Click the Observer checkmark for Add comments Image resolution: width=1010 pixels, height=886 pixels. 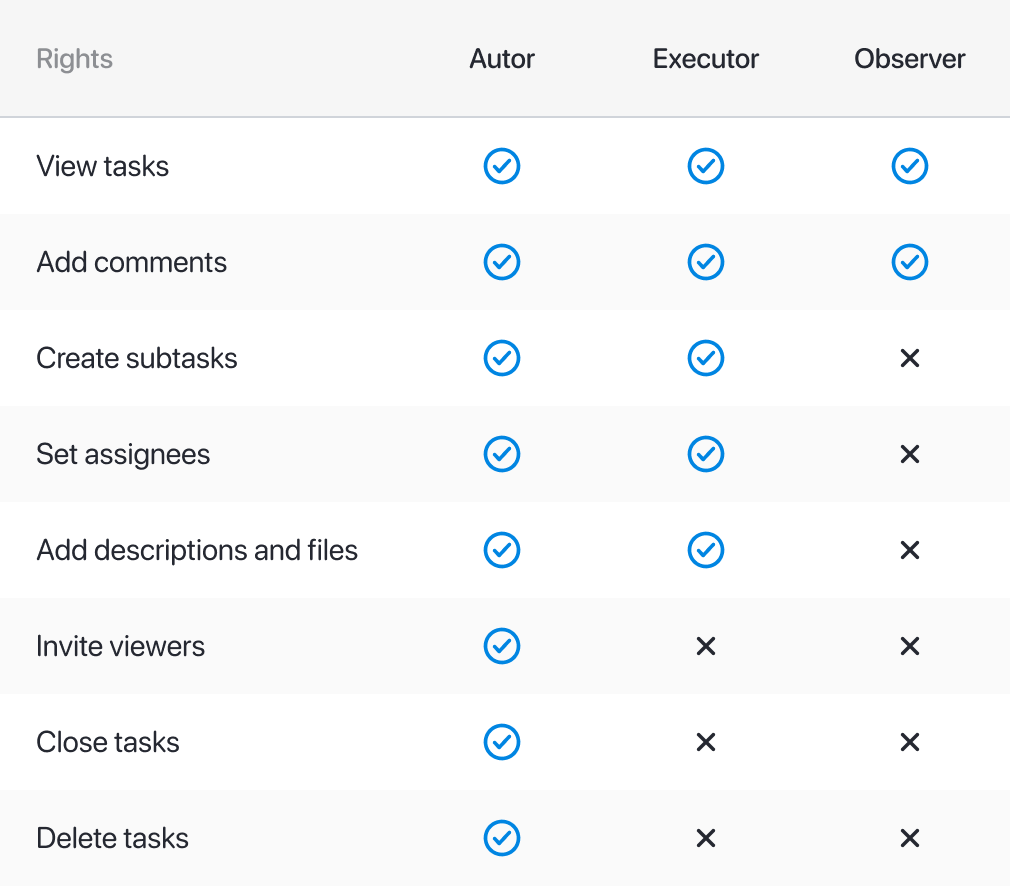(910, 262)
